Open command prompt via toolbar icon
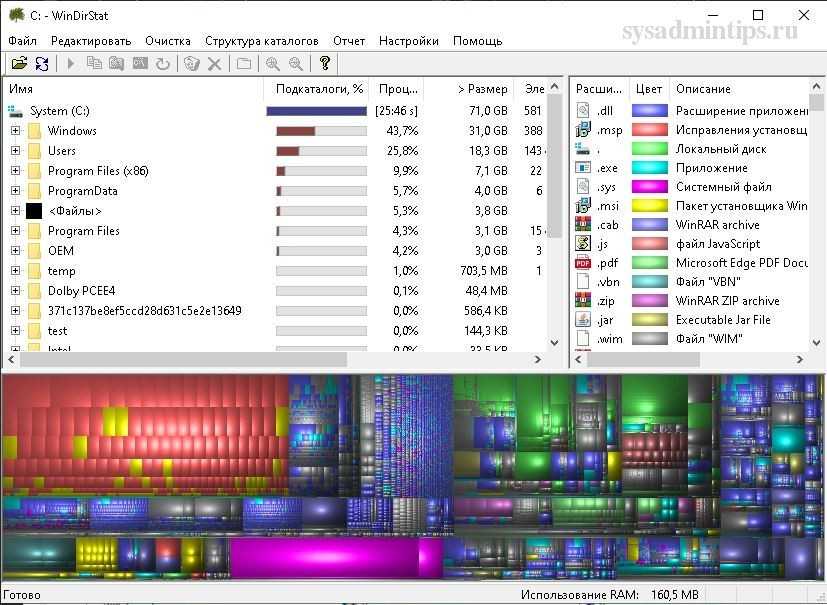This screenshot has width=827, height=605. [140, 64]
